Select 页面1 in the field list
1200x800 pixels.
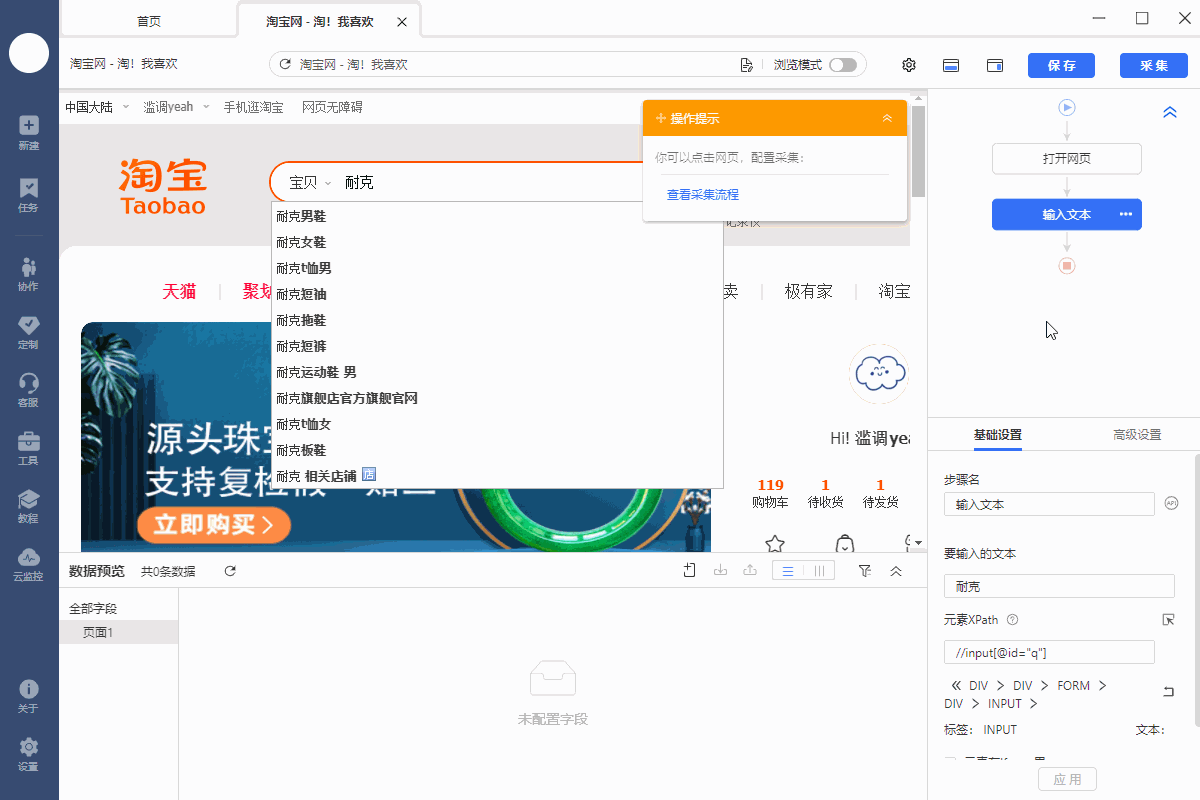pyautogui.click(x=118, y=632)
